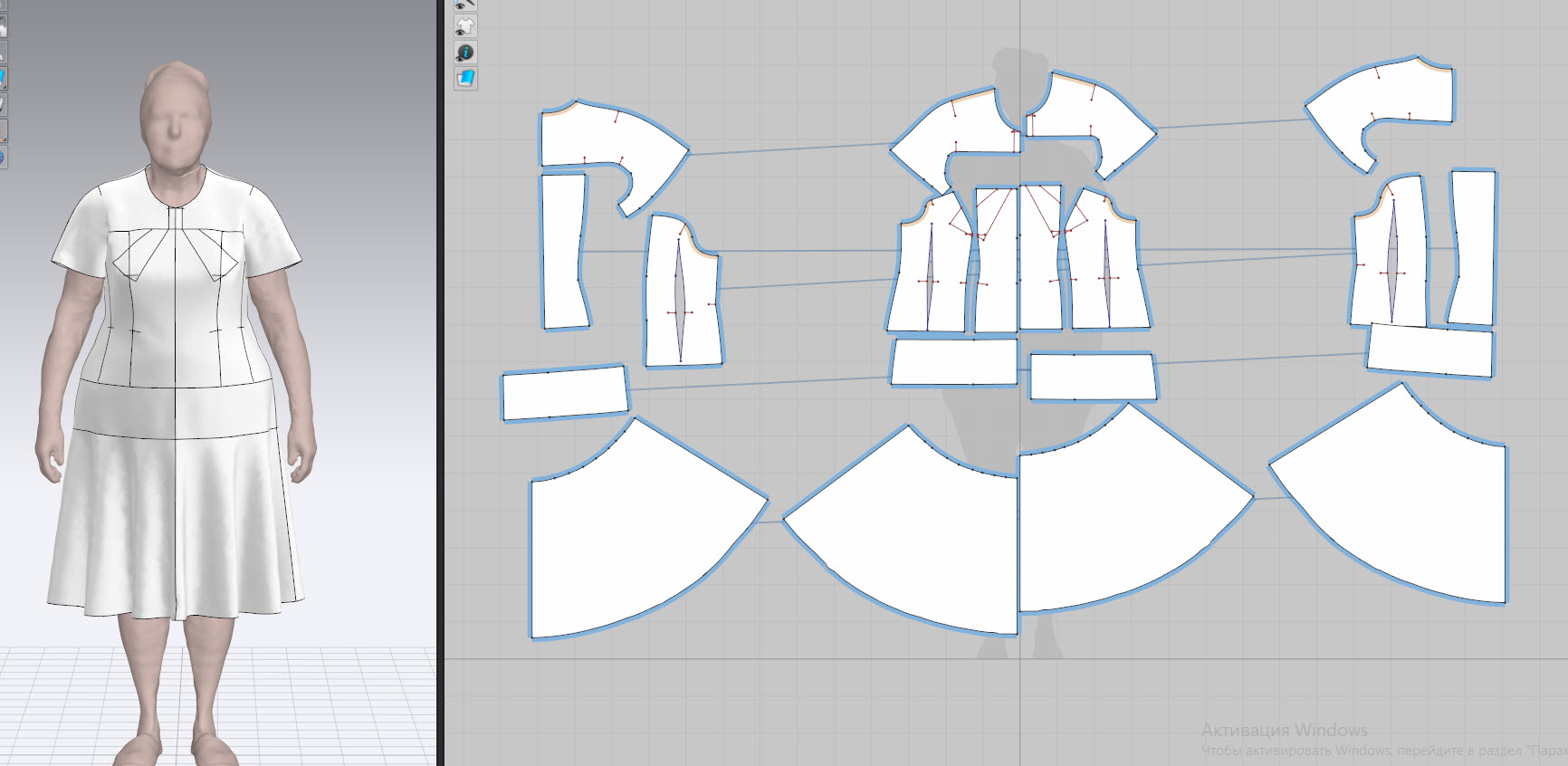Click the blue fabric texture surface icon
Viewport: 1568px width, 766px height.
point(465,78)
